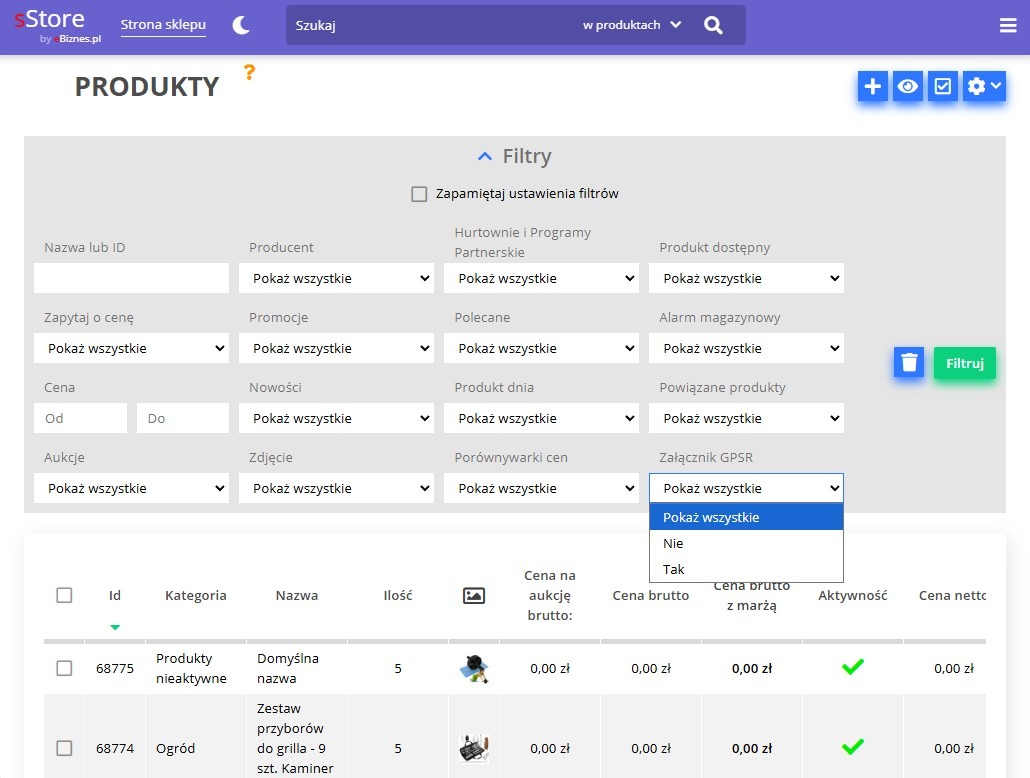Select checkbox for product 68775
Viewport: 1030px width, 778px height.
(x=64, y=668)
